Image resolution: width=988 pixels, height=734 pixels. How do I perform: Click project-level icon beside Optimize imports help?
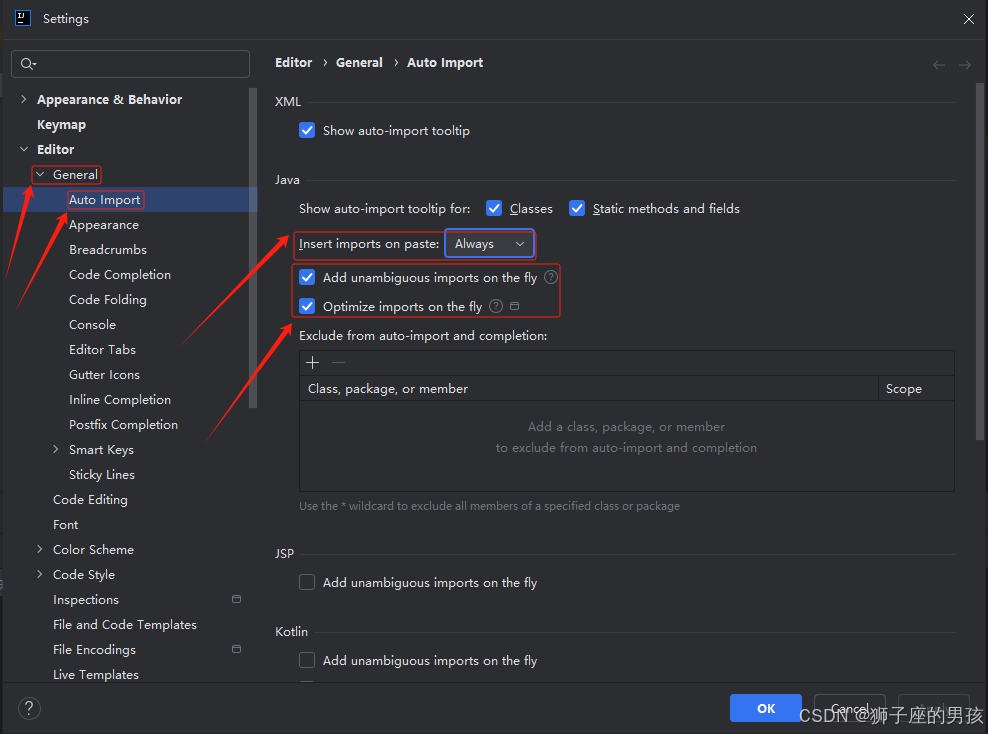(x=514, y=306)
